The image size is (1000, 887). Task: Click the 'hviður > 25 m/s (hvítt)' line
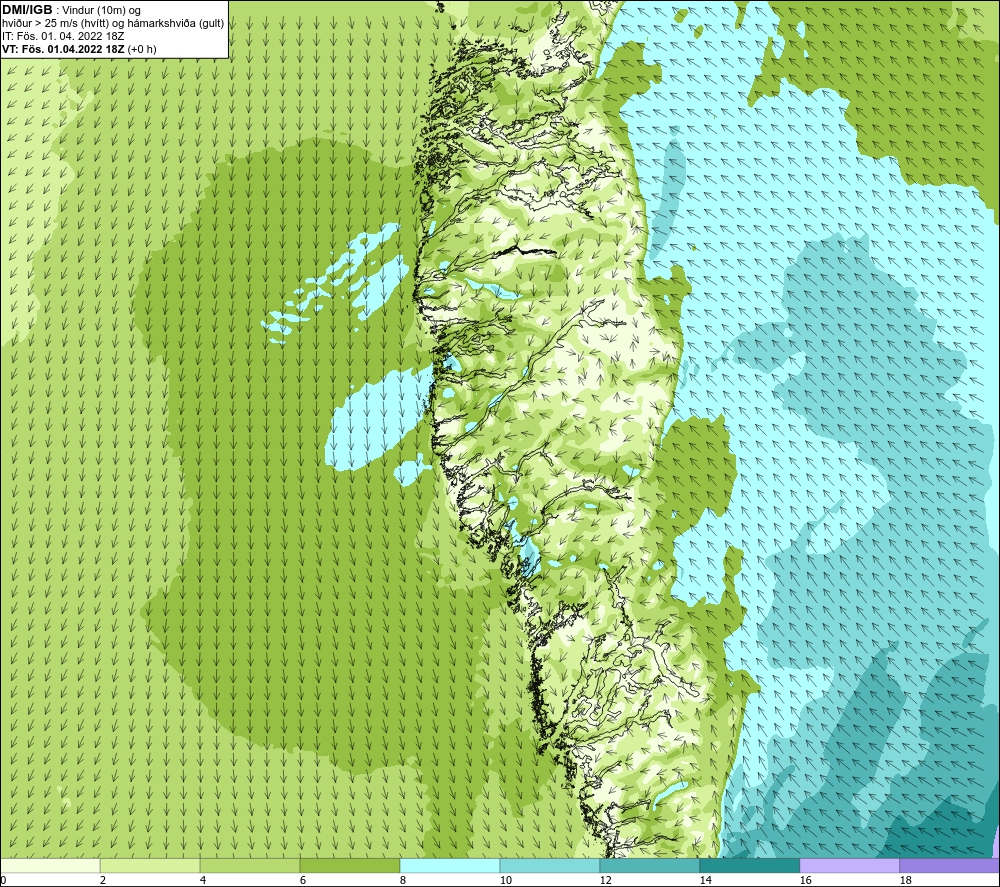tap(113, 24)
